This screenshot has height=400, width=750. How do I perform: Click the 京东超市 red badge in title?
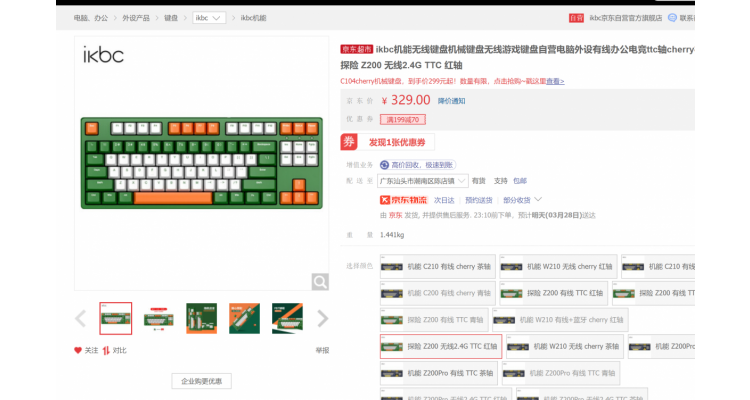point(356,49)
